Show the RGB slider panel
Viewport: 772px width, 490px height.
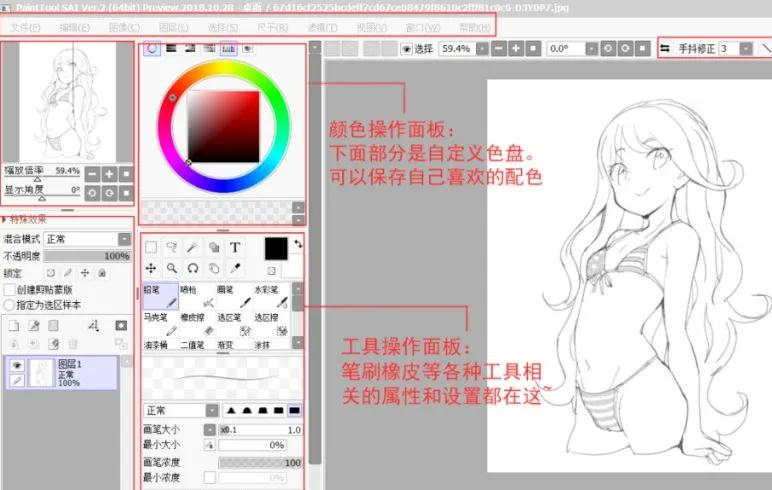171,48
